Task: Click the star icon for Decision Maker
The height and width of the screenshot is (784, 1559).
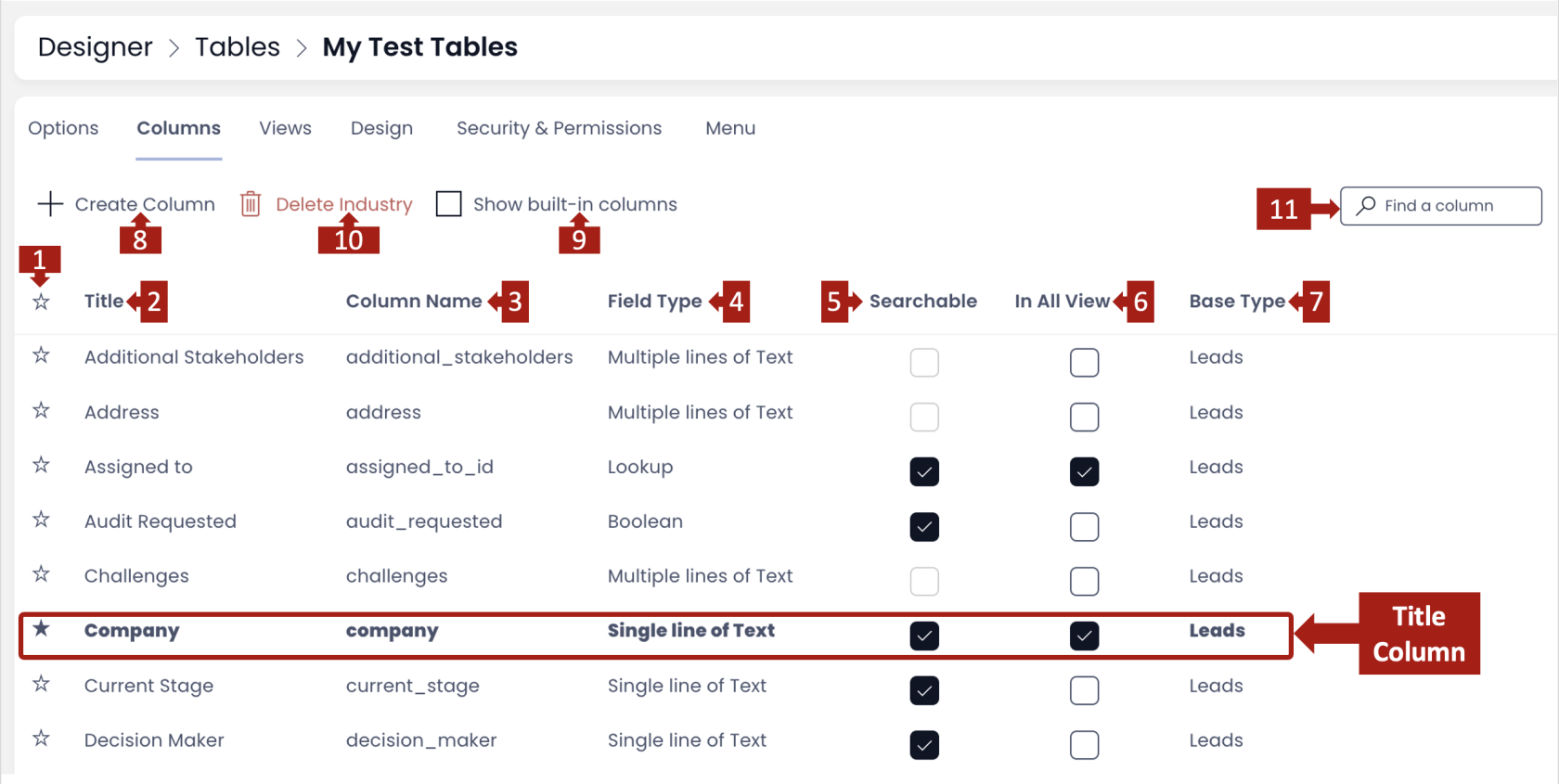Action: point(41,739)
